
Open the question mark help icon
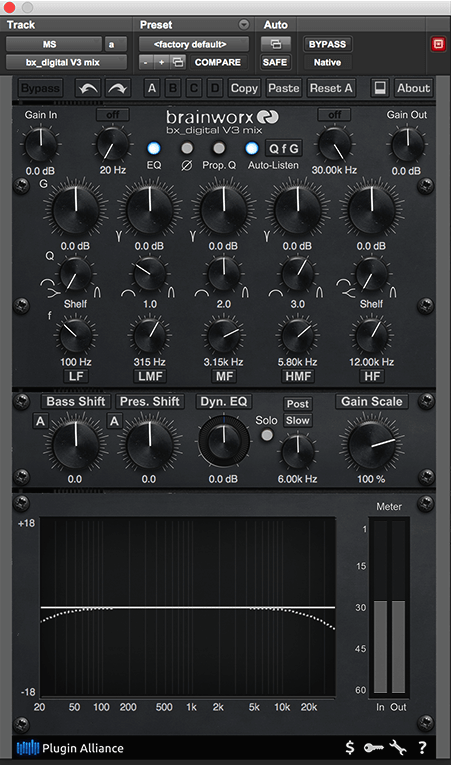point(423,747)
